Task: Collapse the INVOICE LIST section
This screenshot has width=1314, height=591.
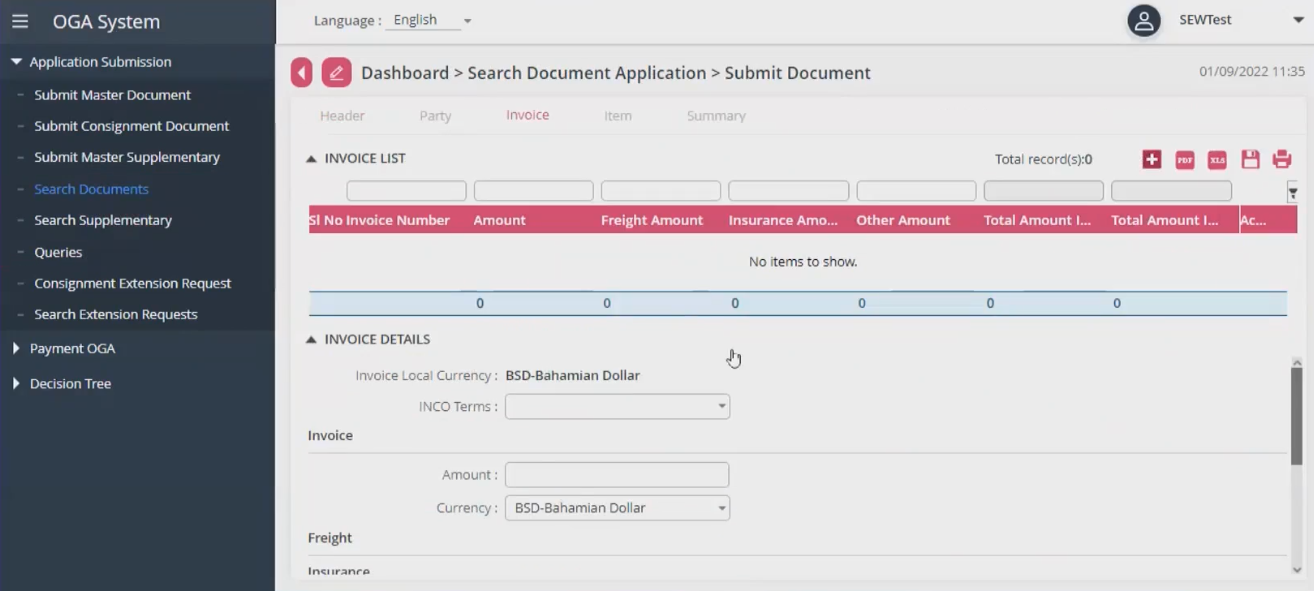Action: click(311, 159)
